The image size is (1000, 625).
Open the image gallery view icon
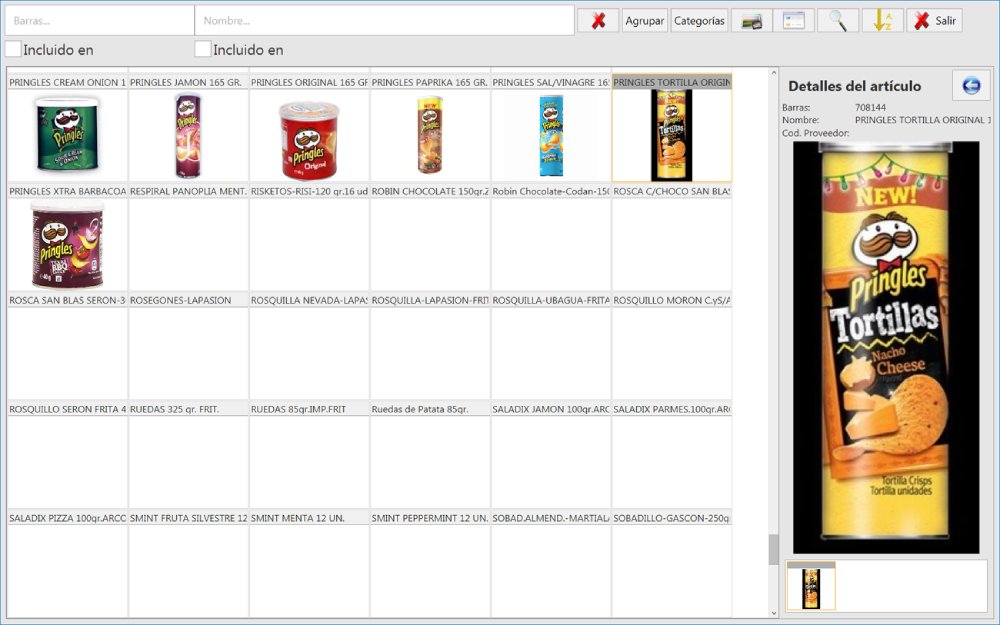[x=750, y=21]
